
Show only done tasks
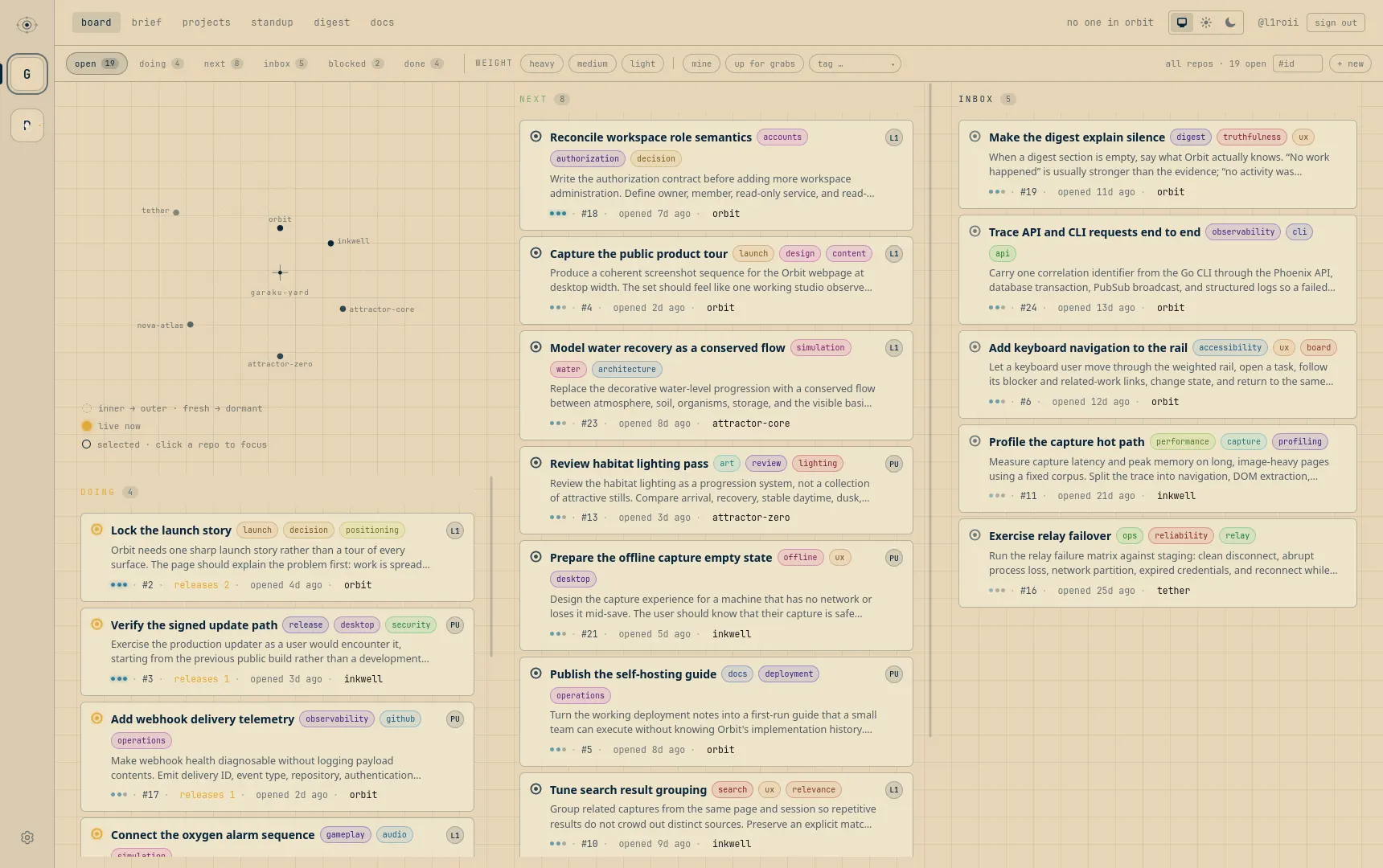tap(423, 63)
